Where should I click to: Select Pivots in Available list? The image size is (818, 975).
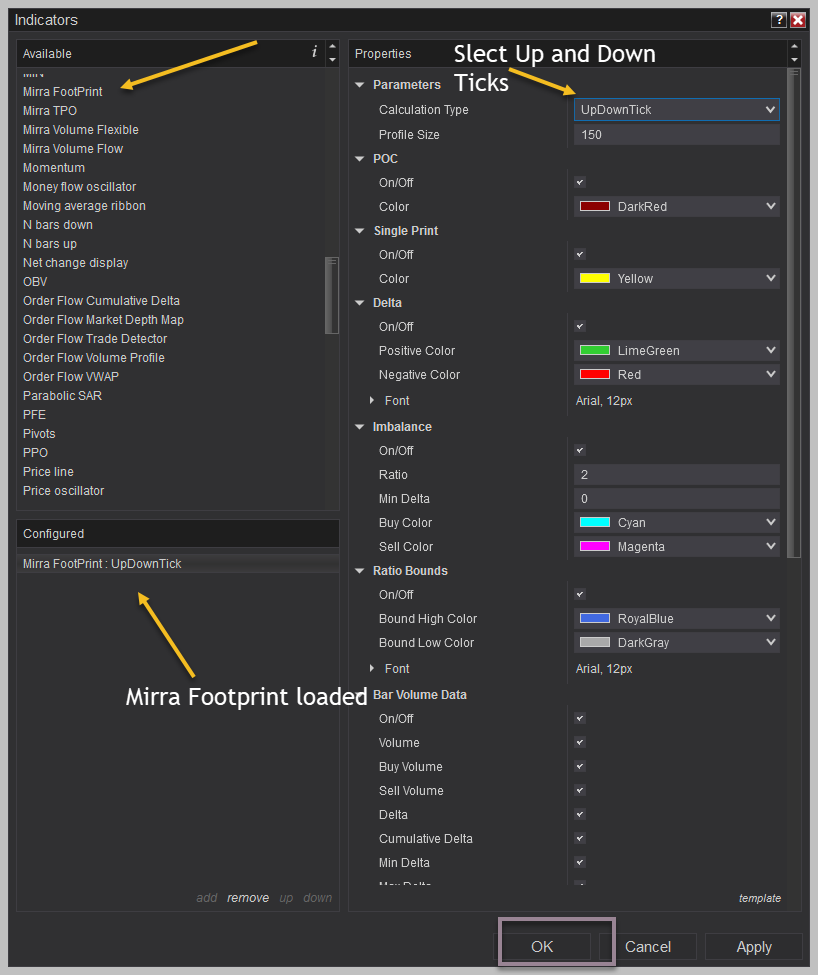click(x=39, y=433)
